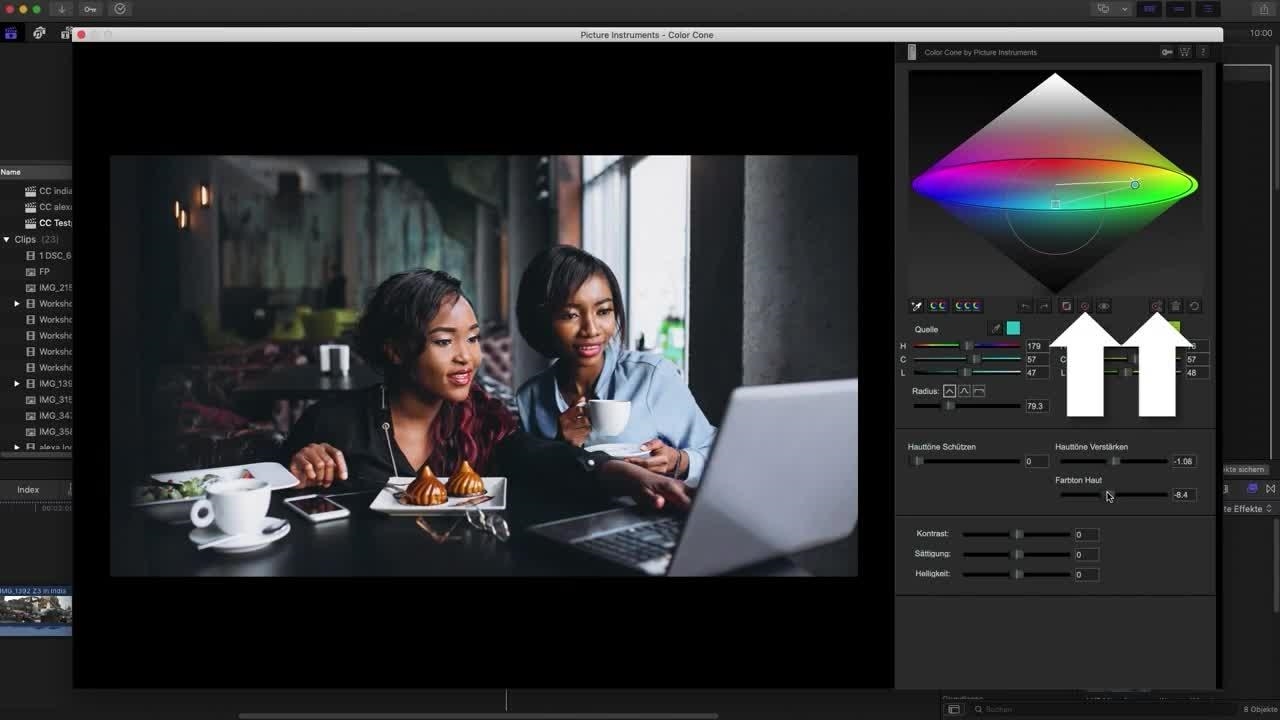Switch to the Index tab
The image size is (1280, 720).
[28, 489]
